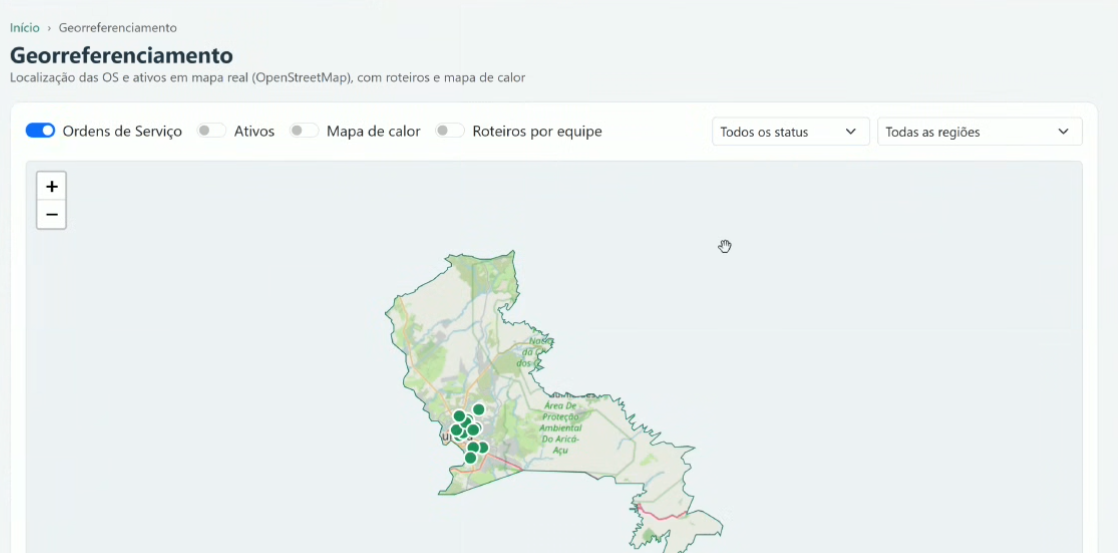Click the Georreferenciamento breadcrumb text
1118x553 pixels.
(x=118, y=28)
